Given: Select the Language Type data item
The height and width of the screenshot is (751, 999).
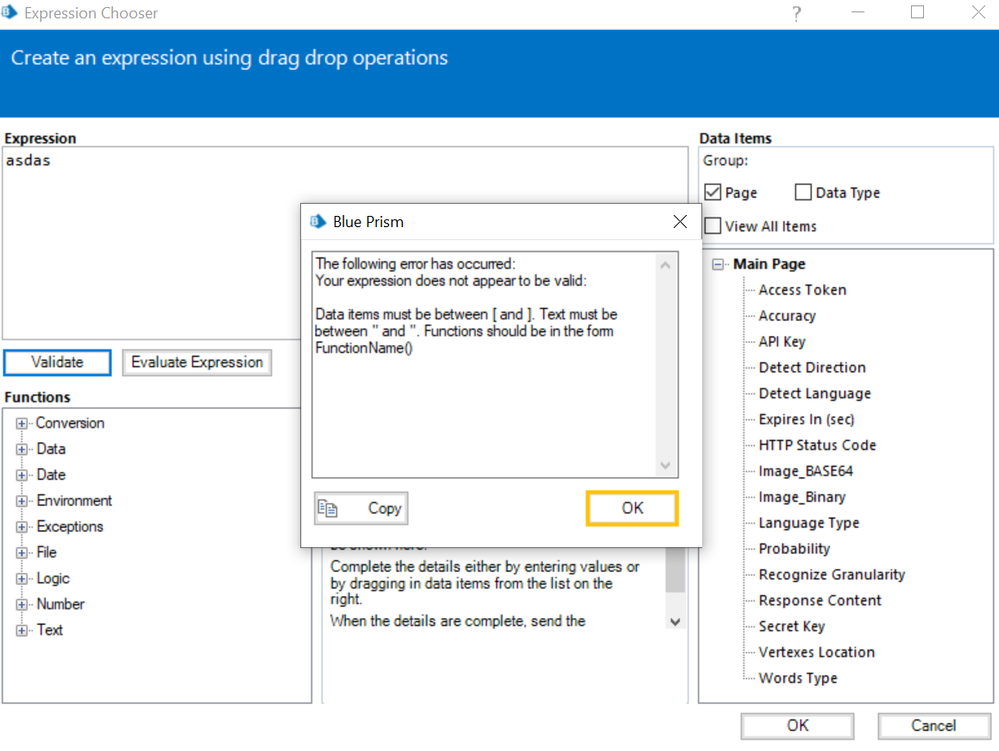Looking at the screenshot, I should (x=809, y=523).
